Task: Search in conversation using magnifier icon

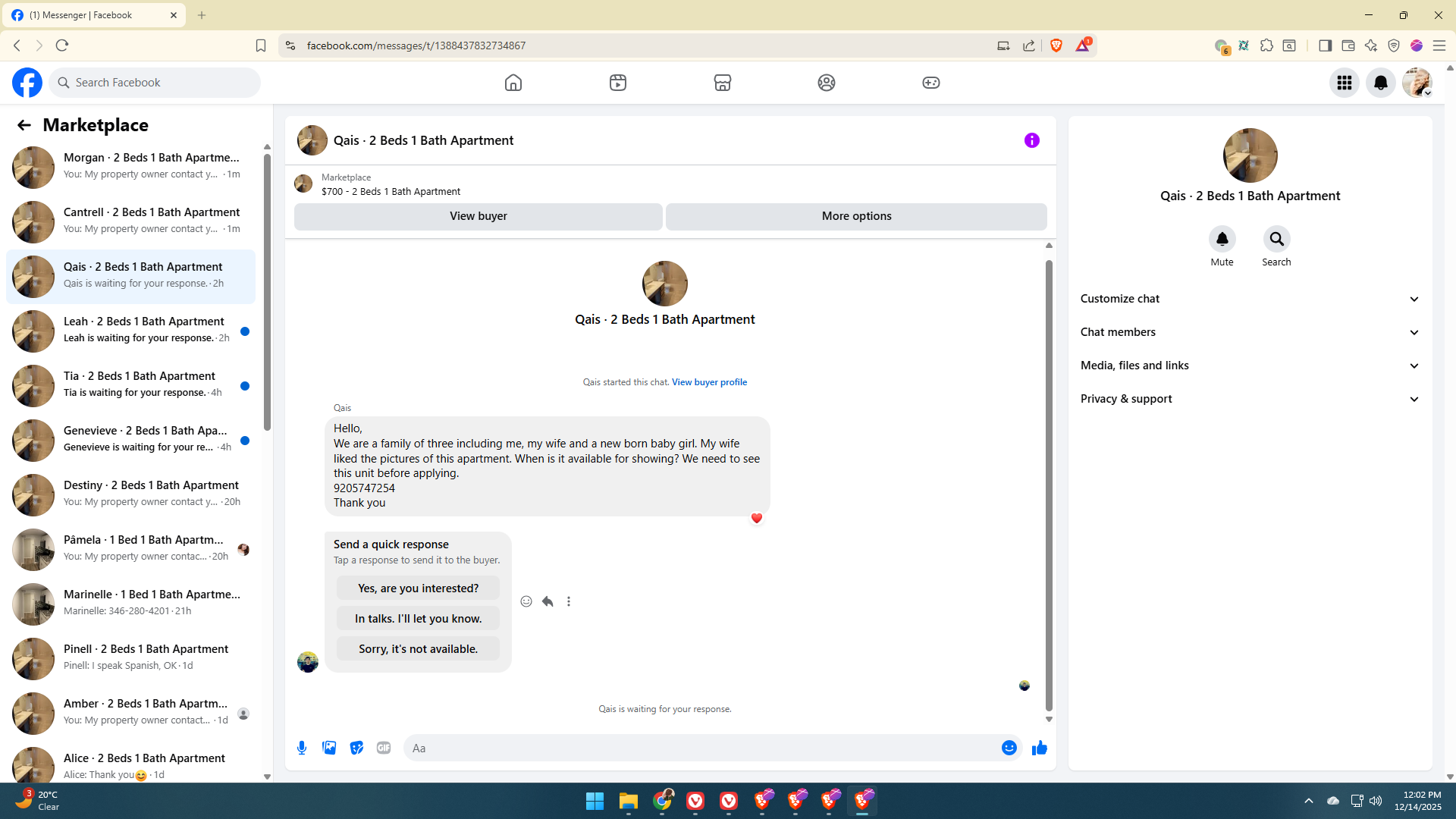Action: pyautogui.click(x=1276, y=240)
